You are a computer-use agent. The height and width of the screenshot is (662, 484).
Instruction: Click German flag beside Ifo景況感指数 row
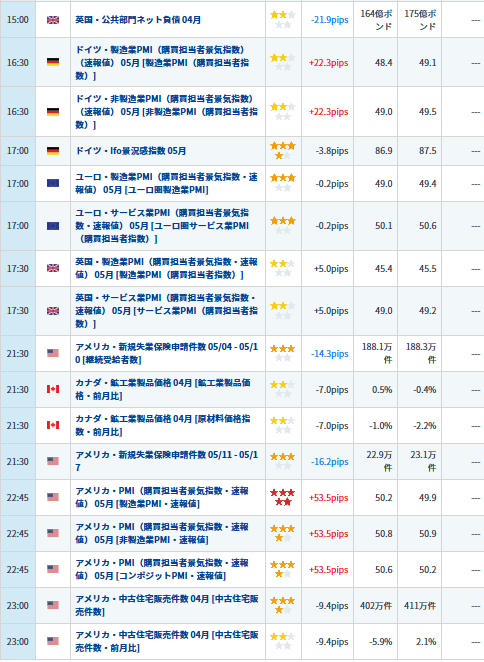coord(53,151)
